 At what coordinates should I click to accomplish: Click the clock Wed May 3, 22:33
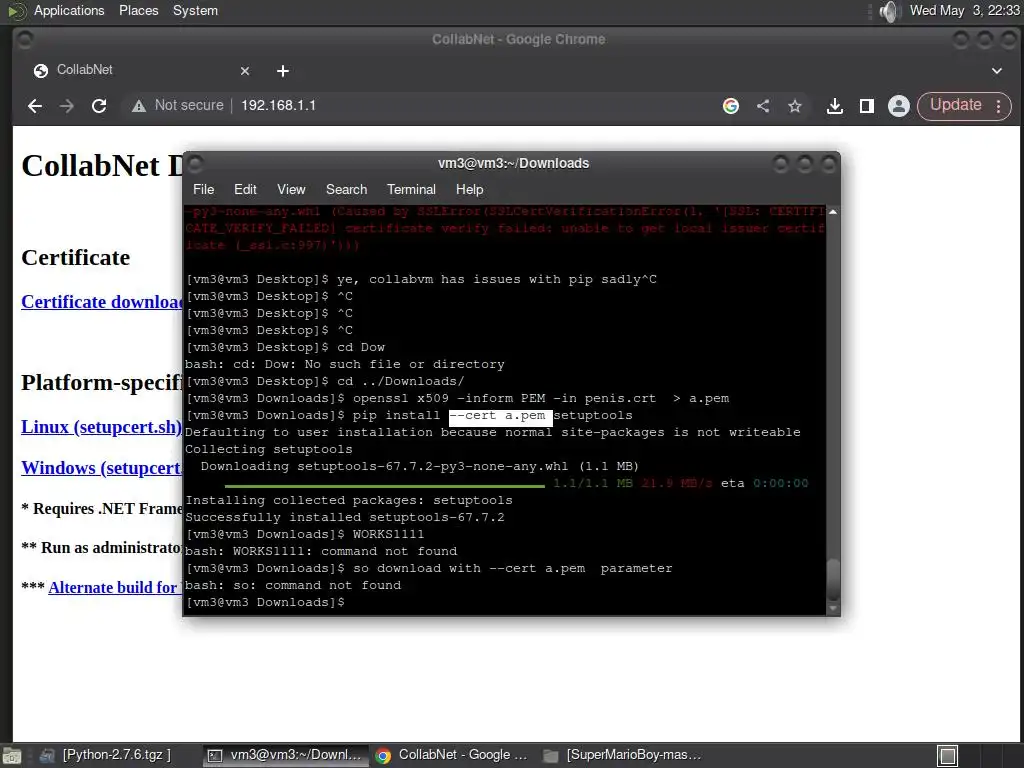point(964,10)
